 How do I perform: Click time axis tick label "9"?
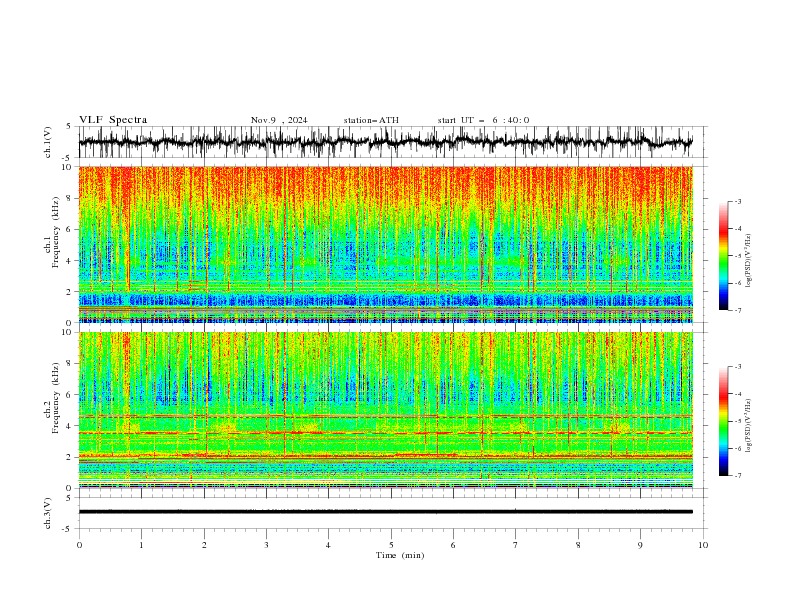click(x=640, y=545)
